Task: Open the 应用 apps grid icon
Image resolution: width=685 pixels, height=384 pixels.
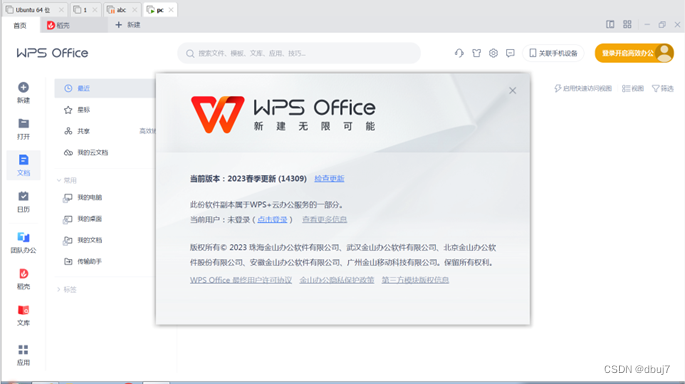Action: point(23,349)
